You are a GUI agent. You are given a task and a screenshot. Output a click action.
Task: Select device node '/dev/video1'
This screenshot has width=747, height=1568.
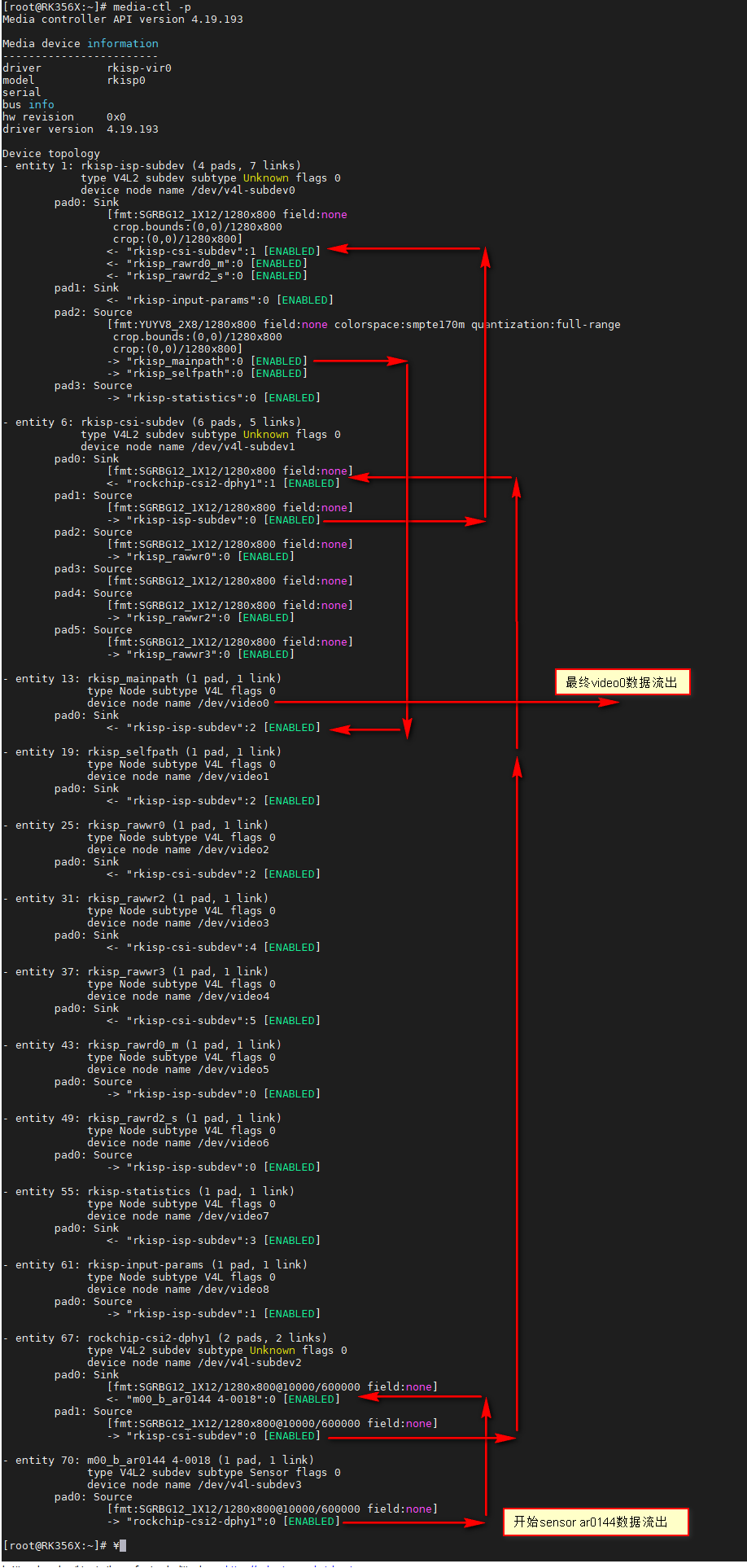(234, 776)
